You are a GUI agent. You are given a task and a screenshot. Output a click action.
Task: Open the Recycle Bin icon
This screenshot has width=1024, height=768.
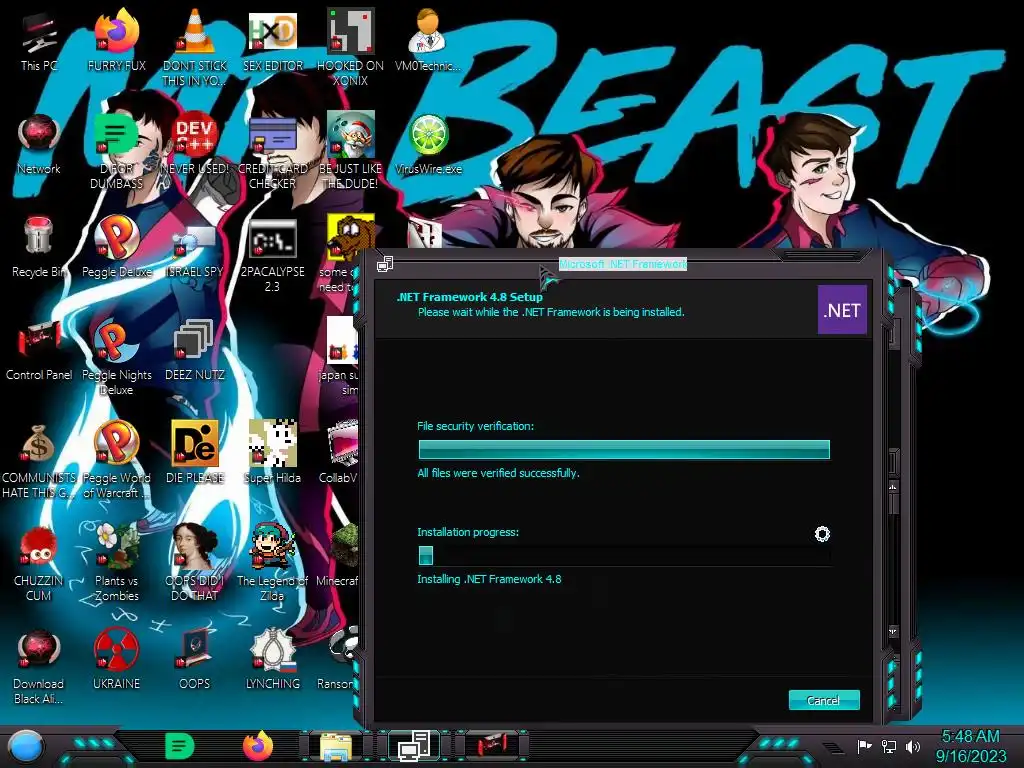coord(39,236)
